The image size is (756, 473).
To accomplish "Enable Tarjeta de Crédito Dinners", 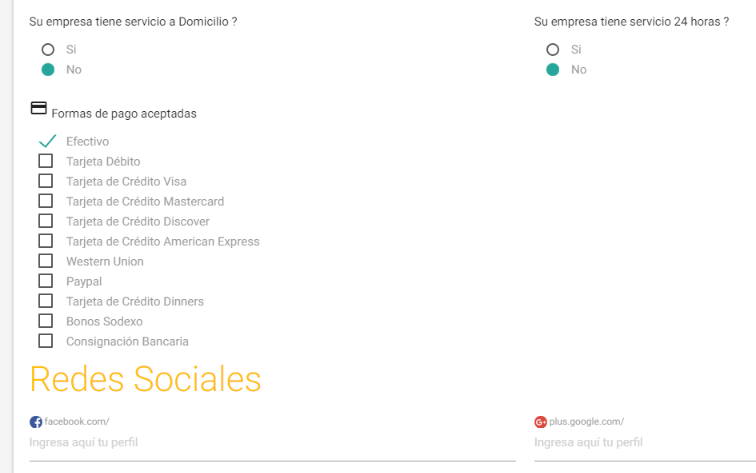I will click(x=46, y=301).
